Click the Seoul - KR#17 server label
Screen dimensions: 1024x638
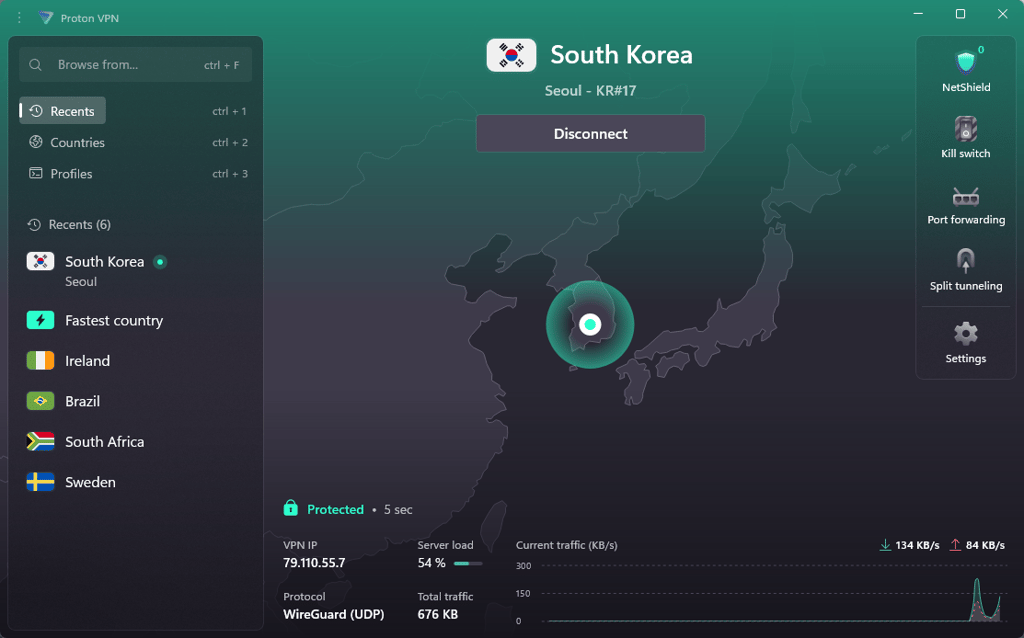[590, 91]
